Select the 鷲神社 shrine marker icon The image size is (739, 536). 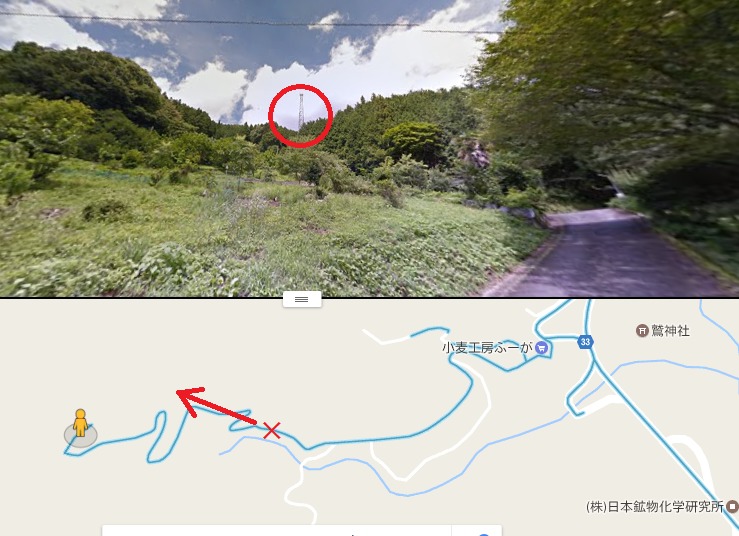(642, 330)
